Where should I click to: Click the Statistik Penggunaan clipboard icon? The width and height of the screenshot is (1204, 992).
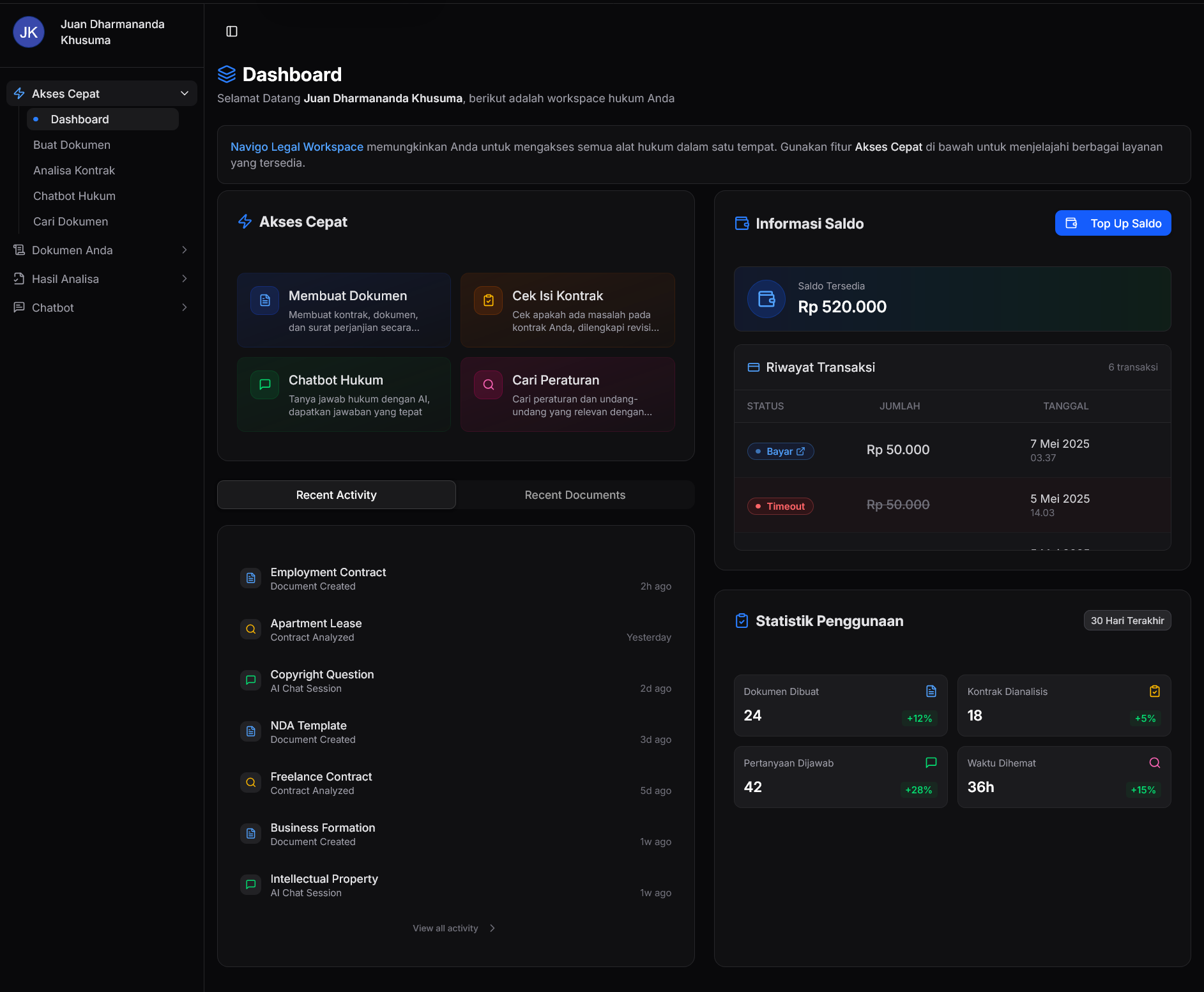(742, 620)
